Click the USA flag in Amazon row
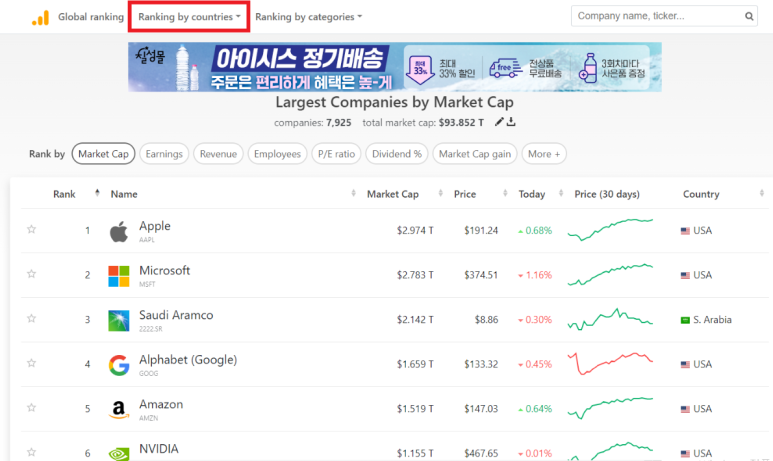 (x=685, y=409)
